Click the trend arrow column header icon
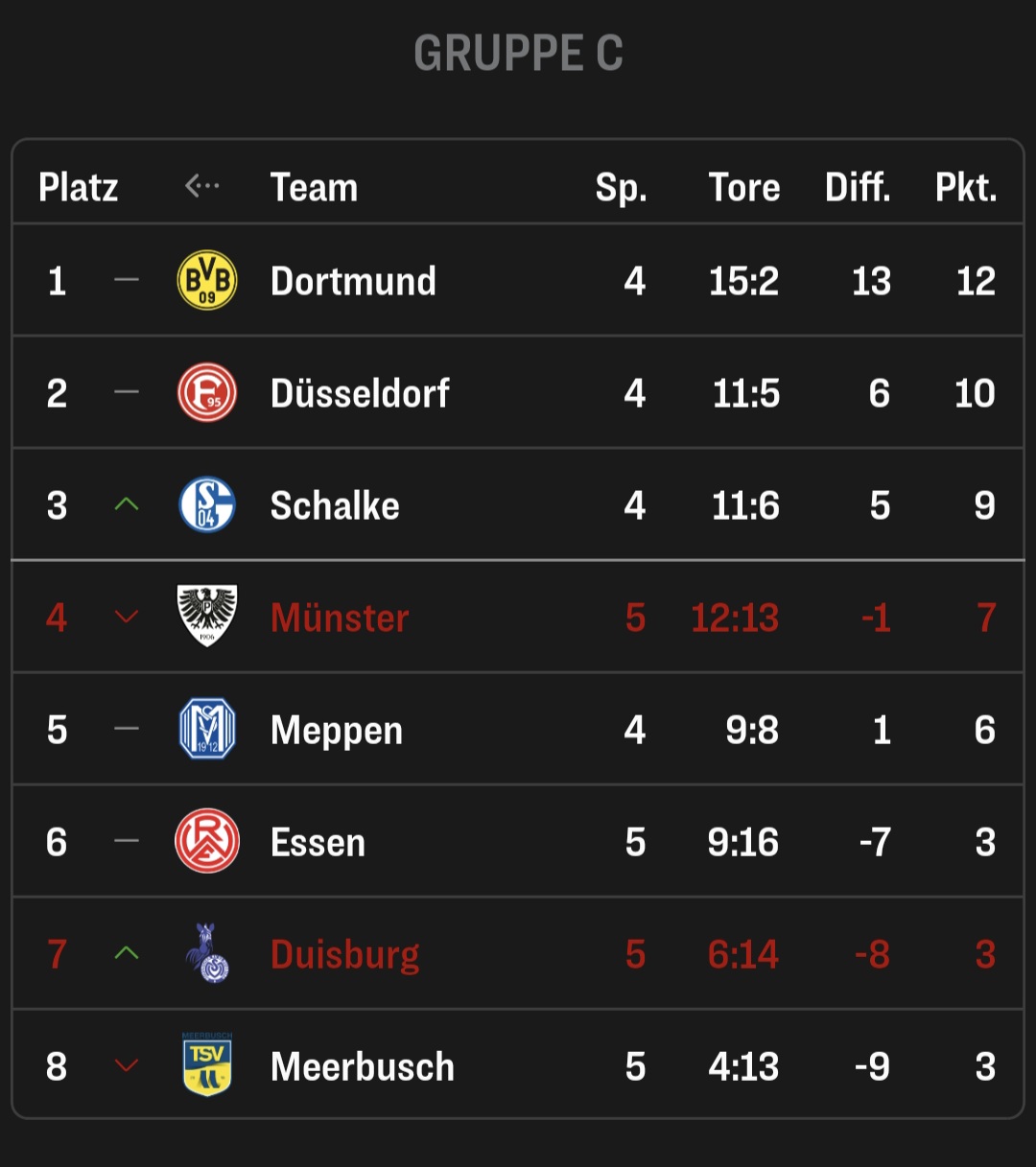This screenshot has width=1036, height=1167. click(x=202, y=185)
